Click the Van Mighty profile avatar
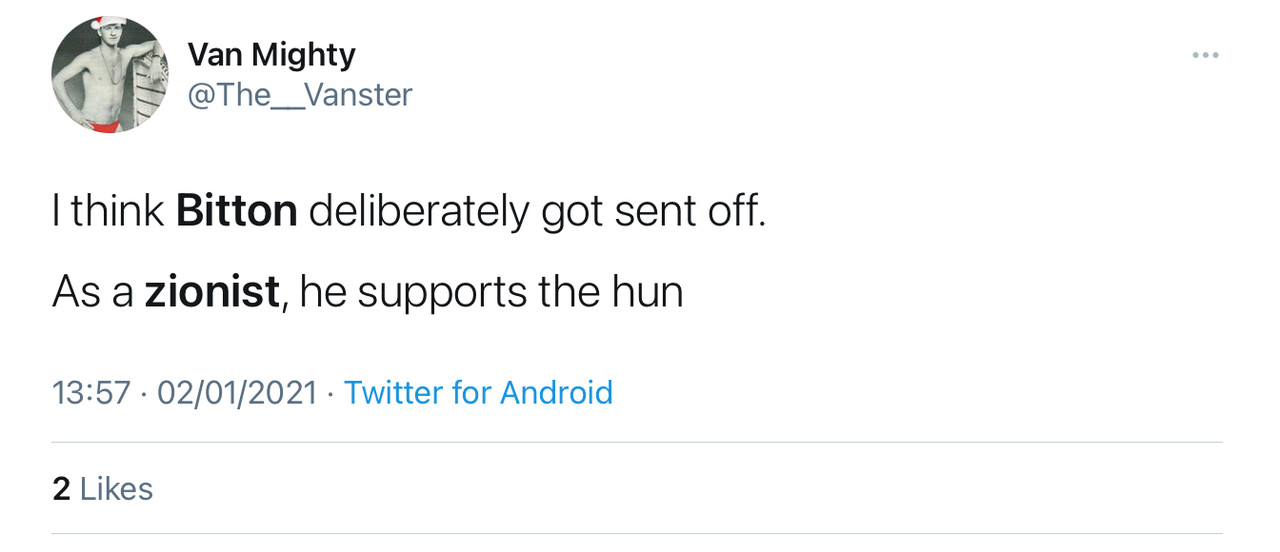Screen dimensions: 1280x552 coord(110,75)
